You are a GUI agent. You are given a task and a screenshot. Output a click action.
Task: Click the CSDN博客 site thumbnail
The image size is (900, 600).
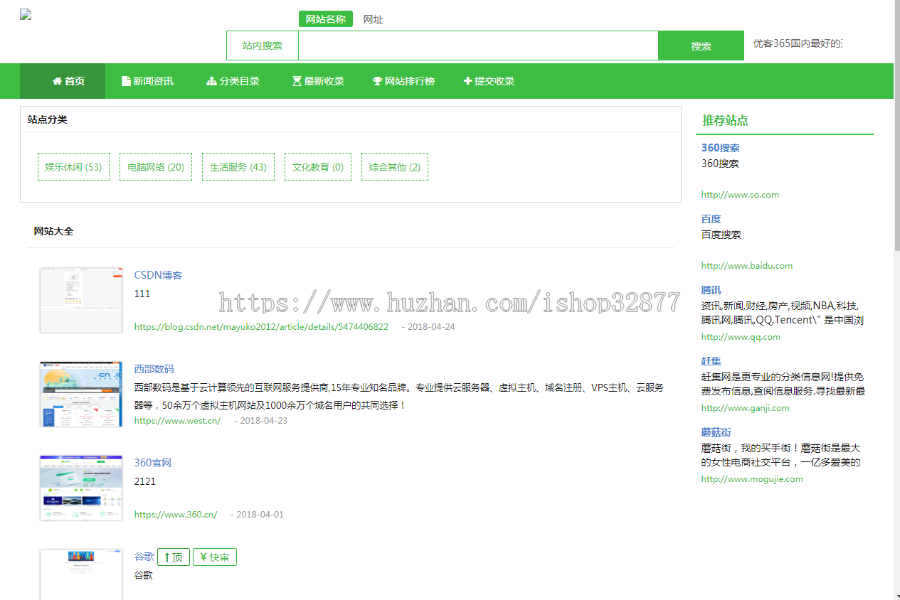81,300
